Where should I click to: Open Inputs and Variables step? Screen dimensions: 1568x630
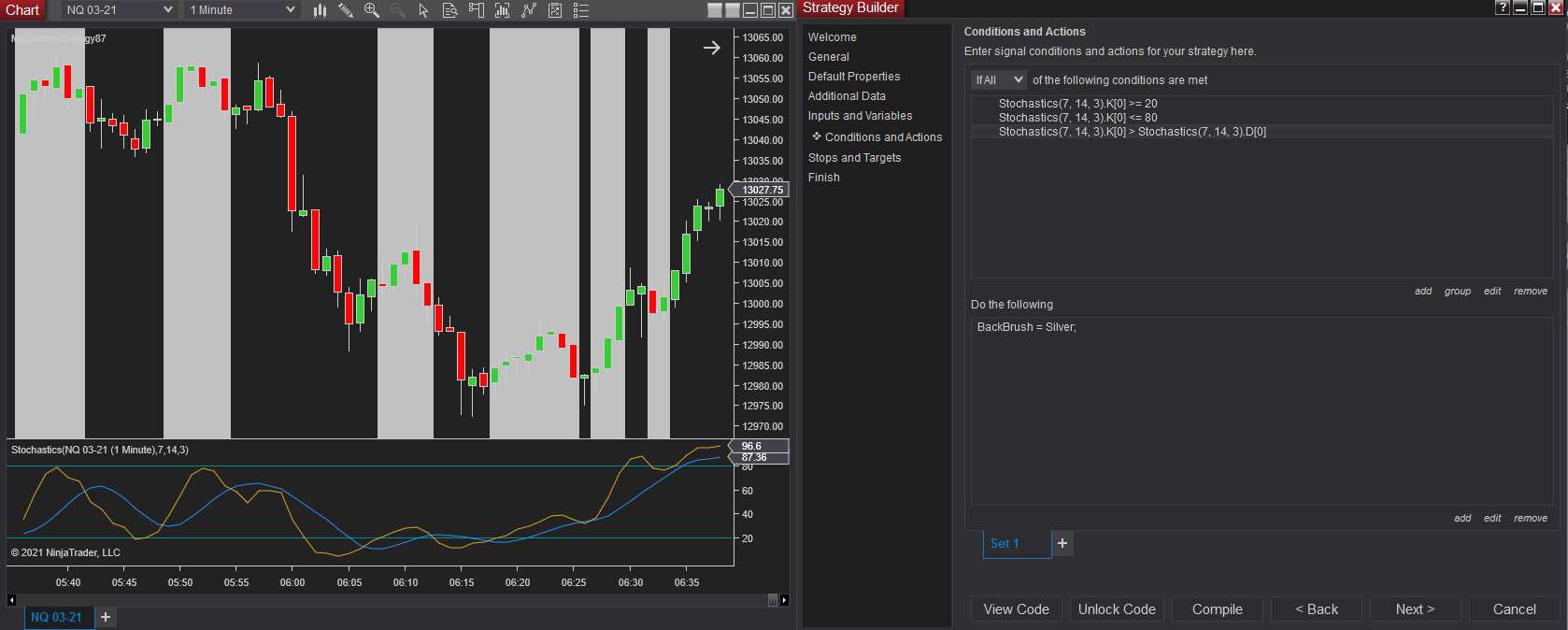(x=860, y=116)
